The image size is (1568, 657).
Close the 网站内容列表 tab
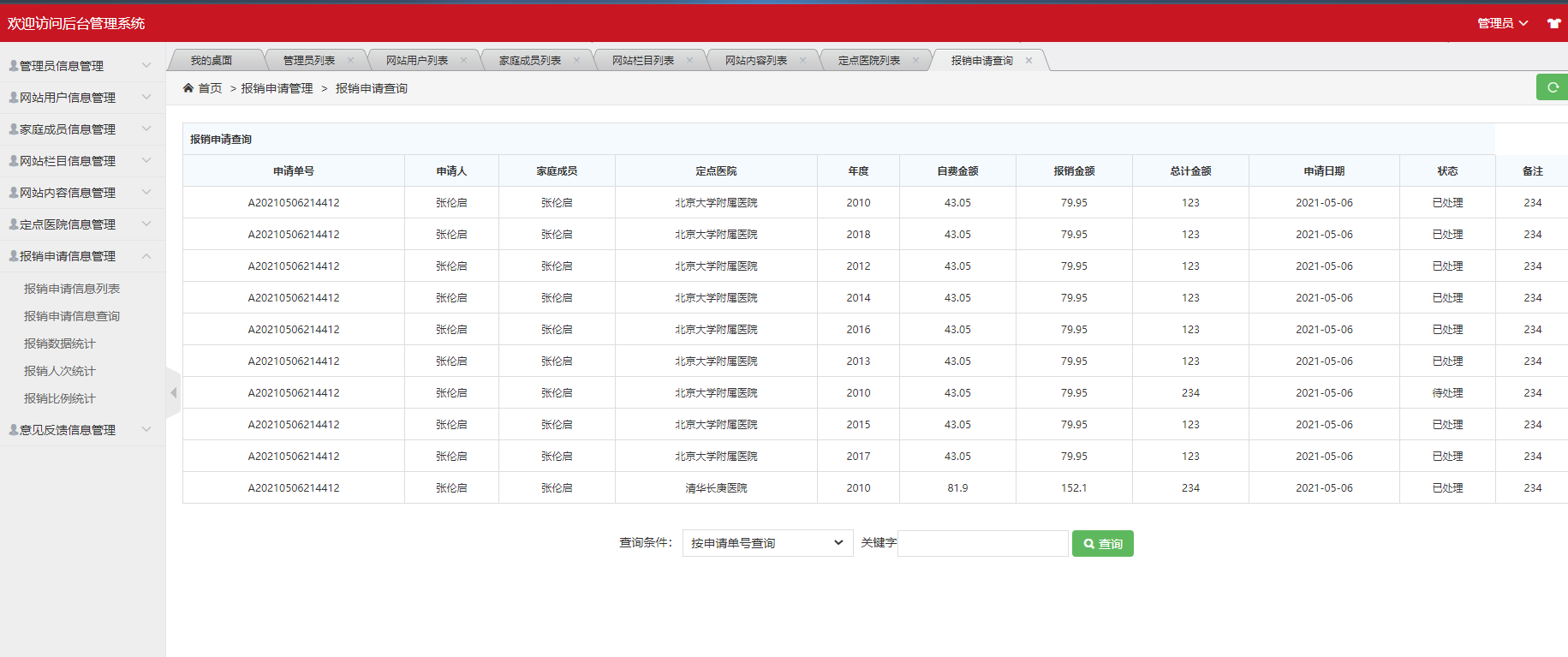[802, 60]
